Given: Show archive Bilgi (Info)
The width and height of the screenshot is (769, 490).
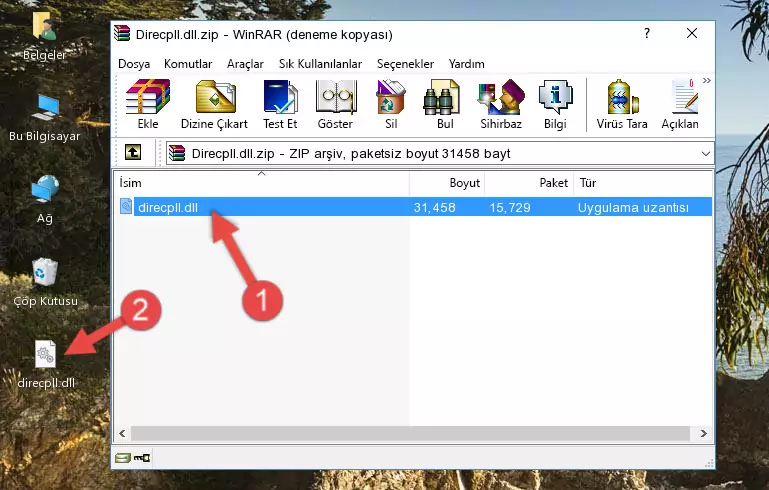Looking at the screenshot, I should [555, 104].
